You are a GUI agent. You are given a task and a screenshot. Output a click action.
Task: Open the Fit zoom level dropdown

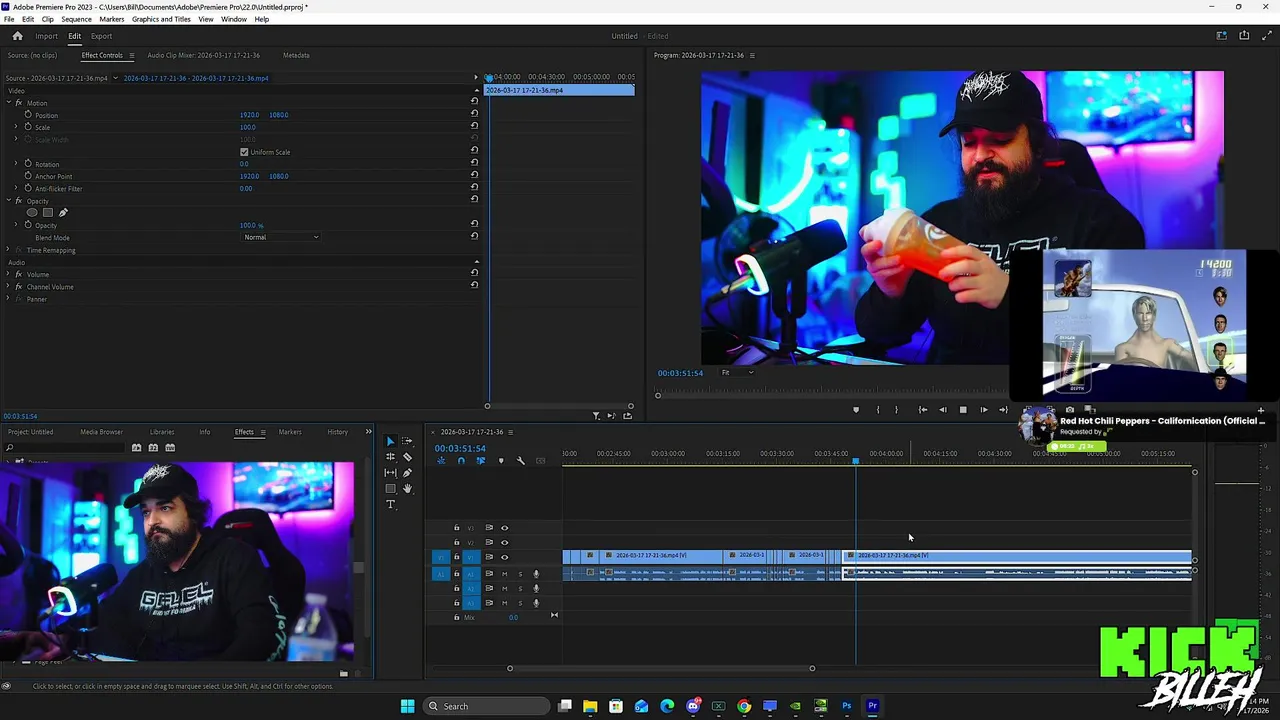tap(738, 373)
